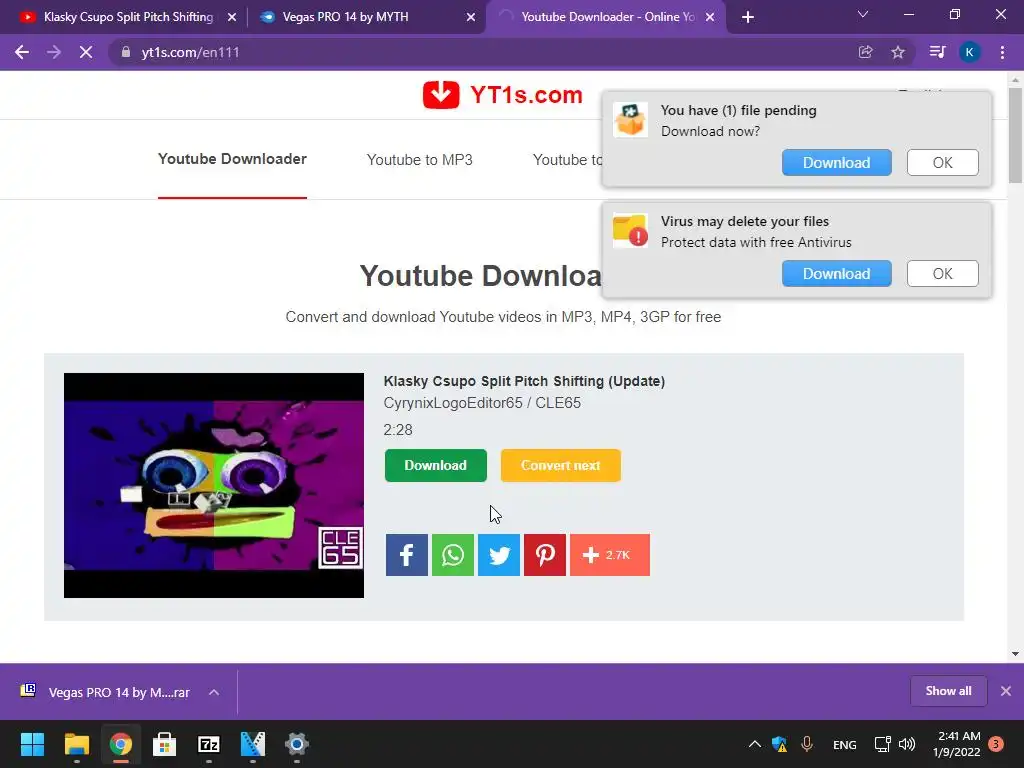This screenshot has width=1024, height=768.
Task: Go back using the browser back arrow
Action: 22,52
